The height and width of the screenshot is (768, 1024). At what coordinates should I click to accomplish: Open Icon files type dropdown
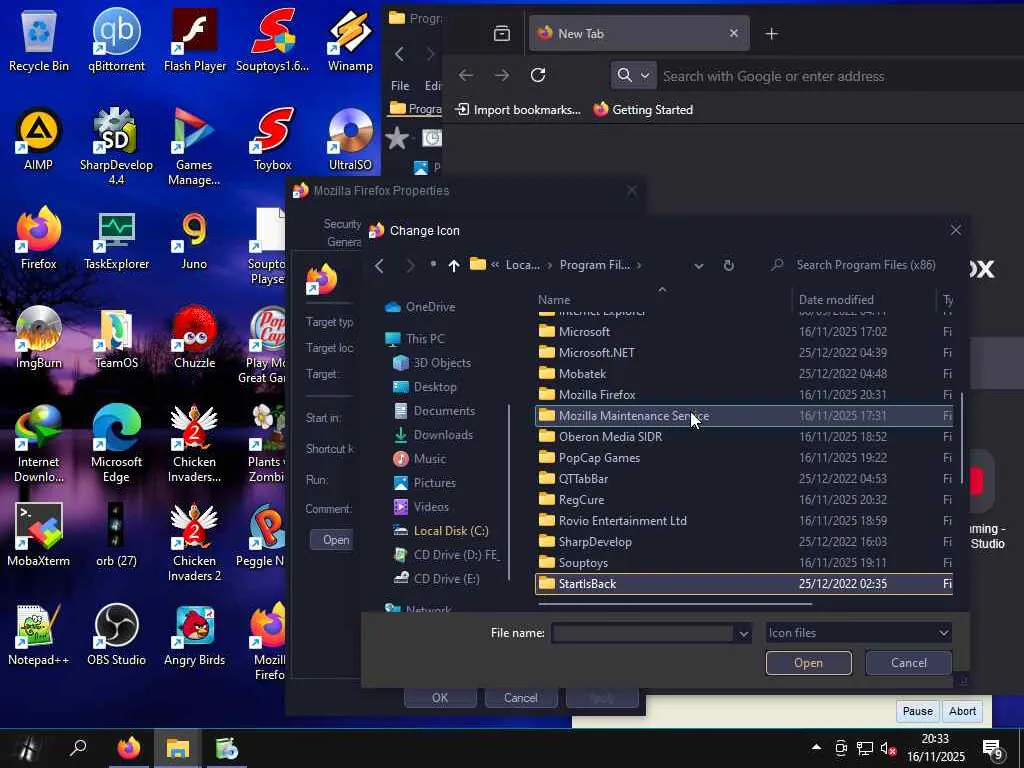[x=858, y=633]
